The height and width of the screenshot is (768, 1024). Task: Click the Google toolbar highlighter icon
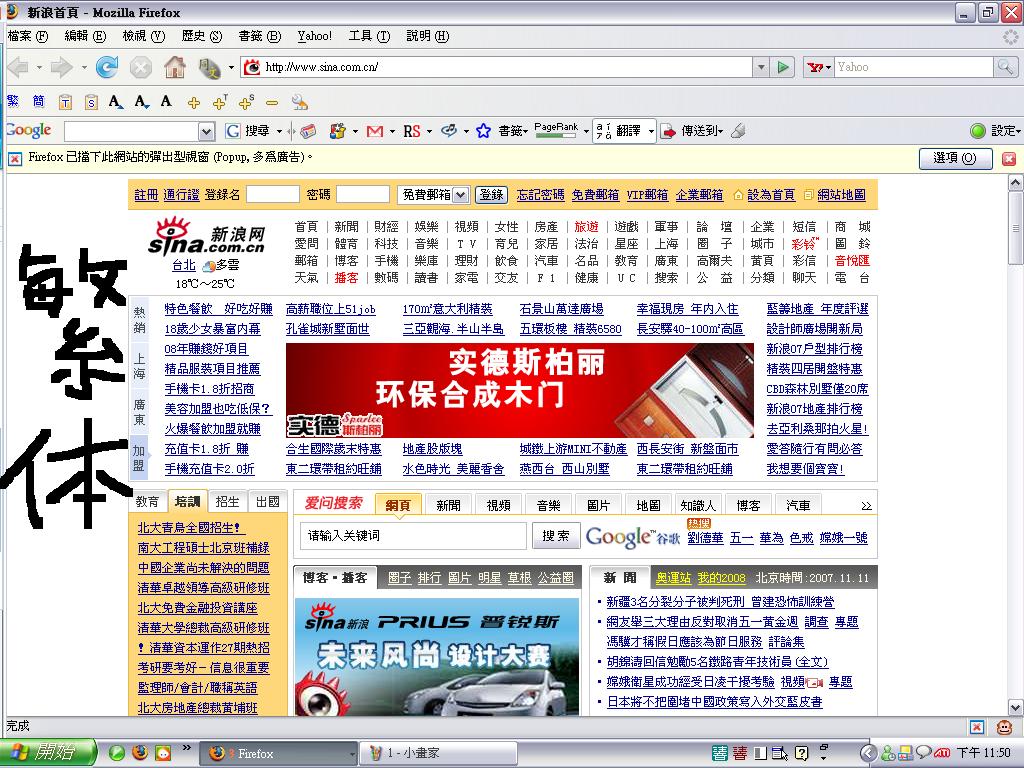738,131
